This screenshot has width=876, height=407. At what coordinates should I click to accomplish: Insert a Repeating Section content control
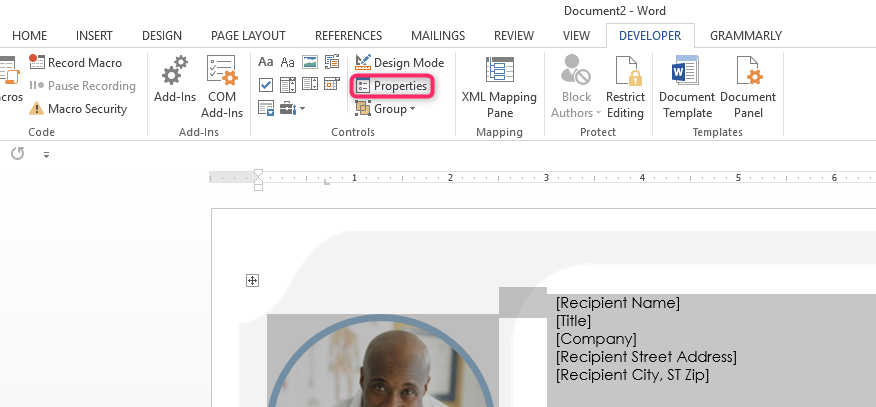(x=265, y=108)
